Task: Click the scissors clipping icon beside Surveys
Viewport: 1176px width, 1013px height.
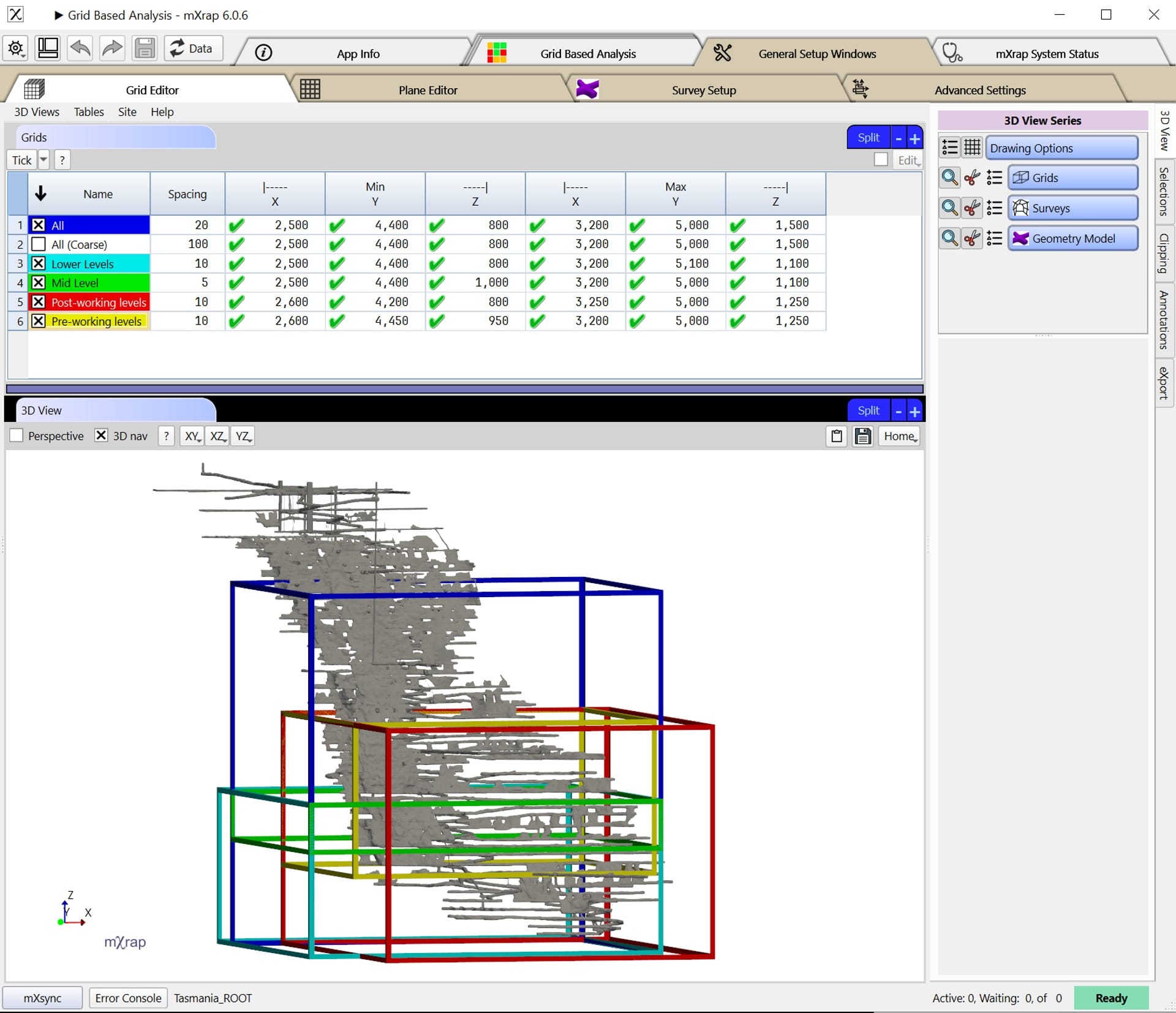Action: point(971,208)
